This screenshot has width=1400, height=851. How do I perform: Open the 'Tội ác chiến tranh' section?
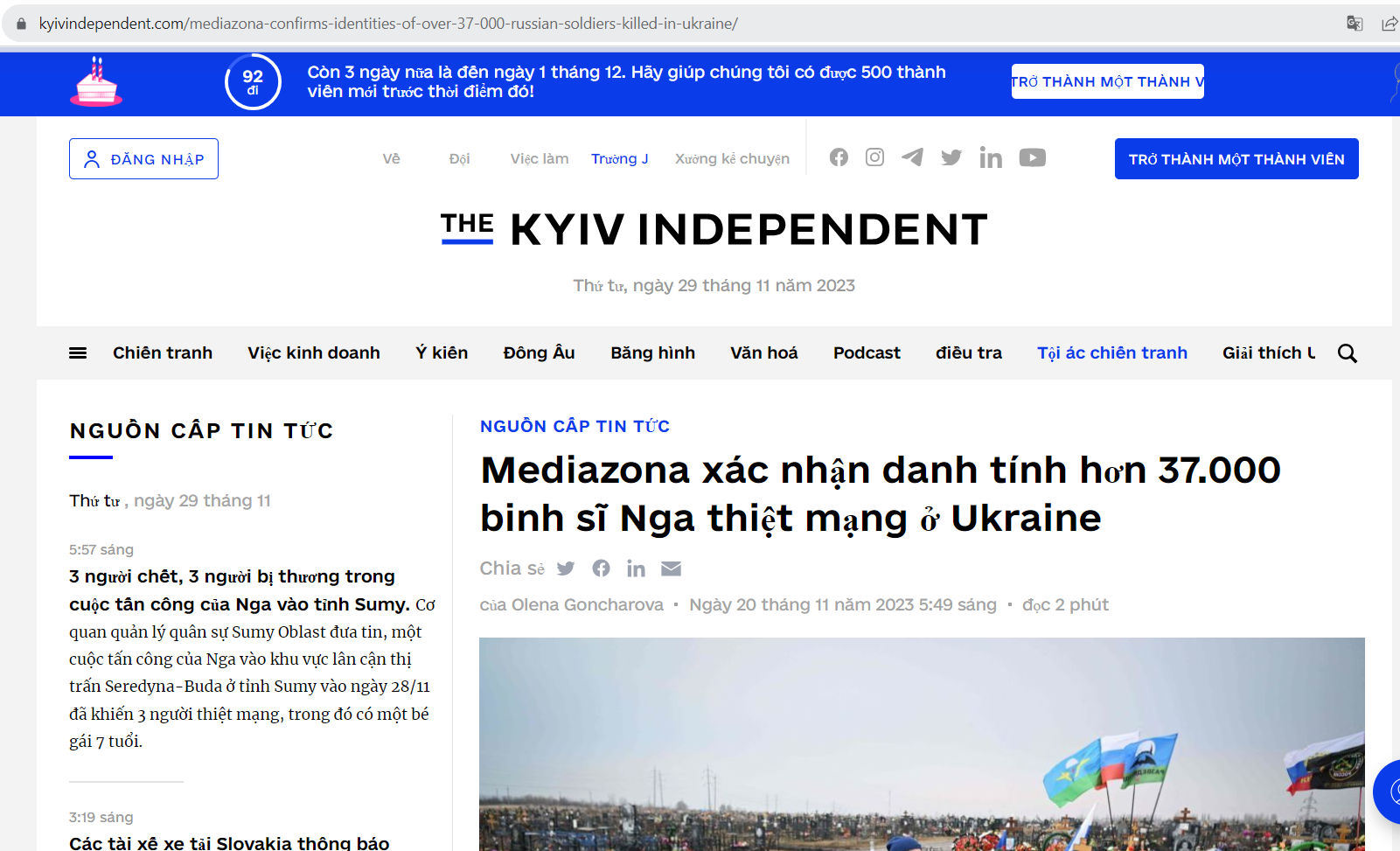pyautogui.click(x=1111, y=353)
